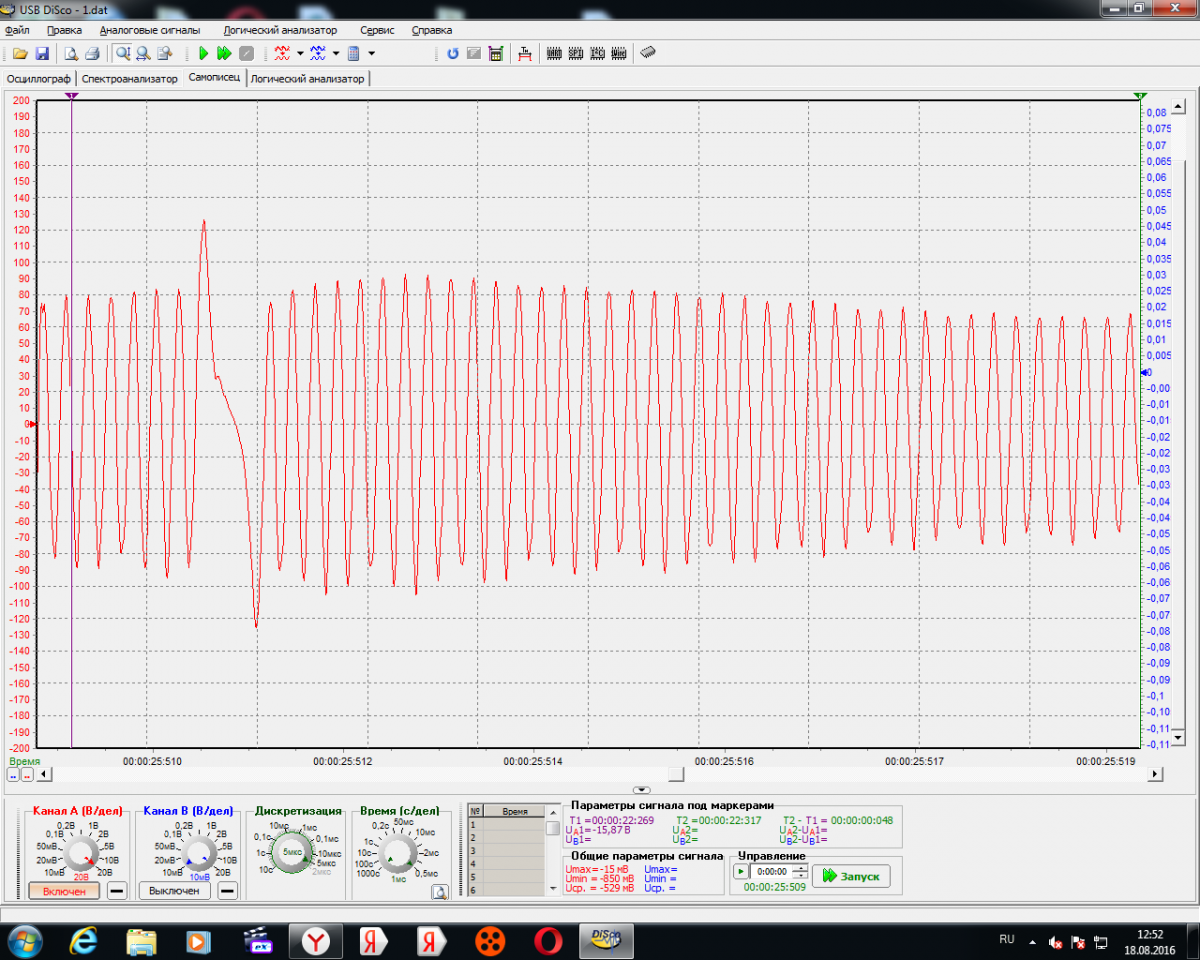1200x960 pixels.
Task: Open print preview from the toolbar
Action: click(x=71, y=53)
